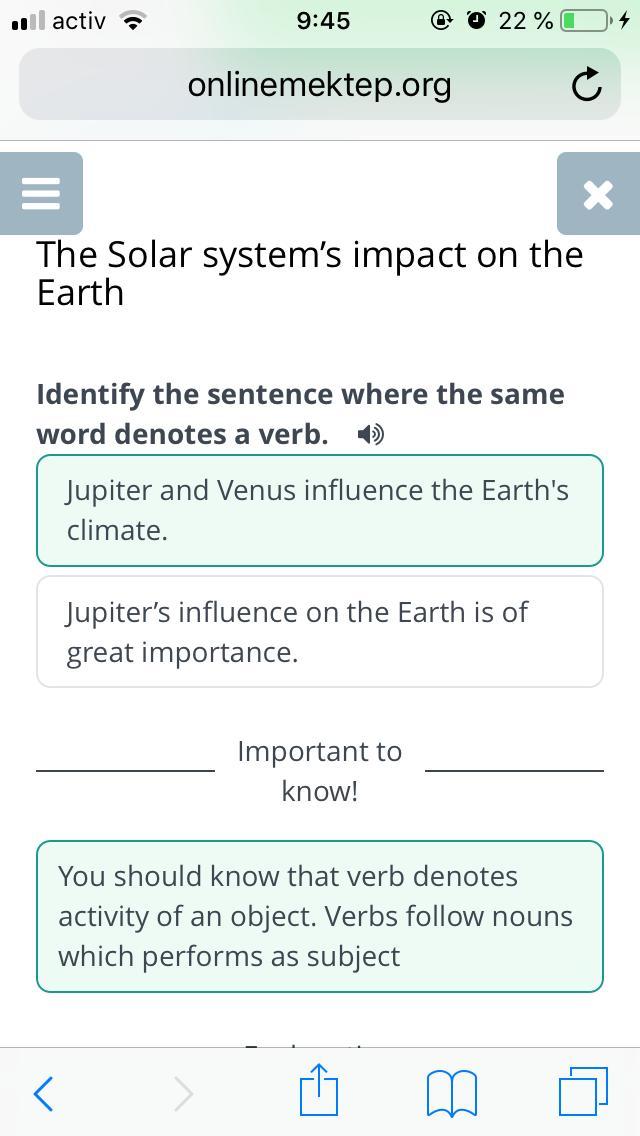The image size is (640, 1136).
Task: Open the hamburger menu
Action: click(41, 193)
